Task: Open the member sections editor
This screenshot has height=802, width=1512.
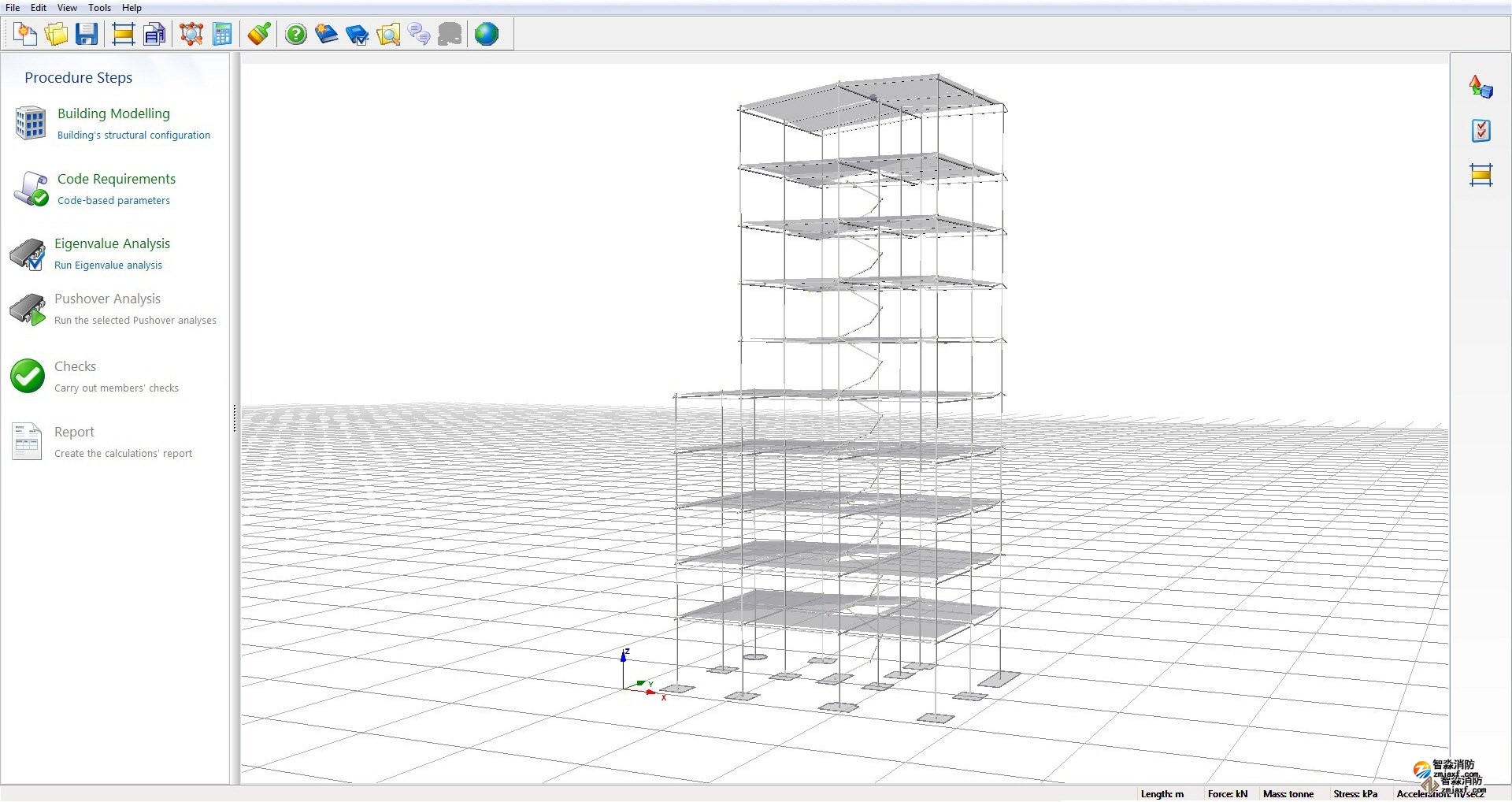Action: pyautogui.click(x=123, y=34)
